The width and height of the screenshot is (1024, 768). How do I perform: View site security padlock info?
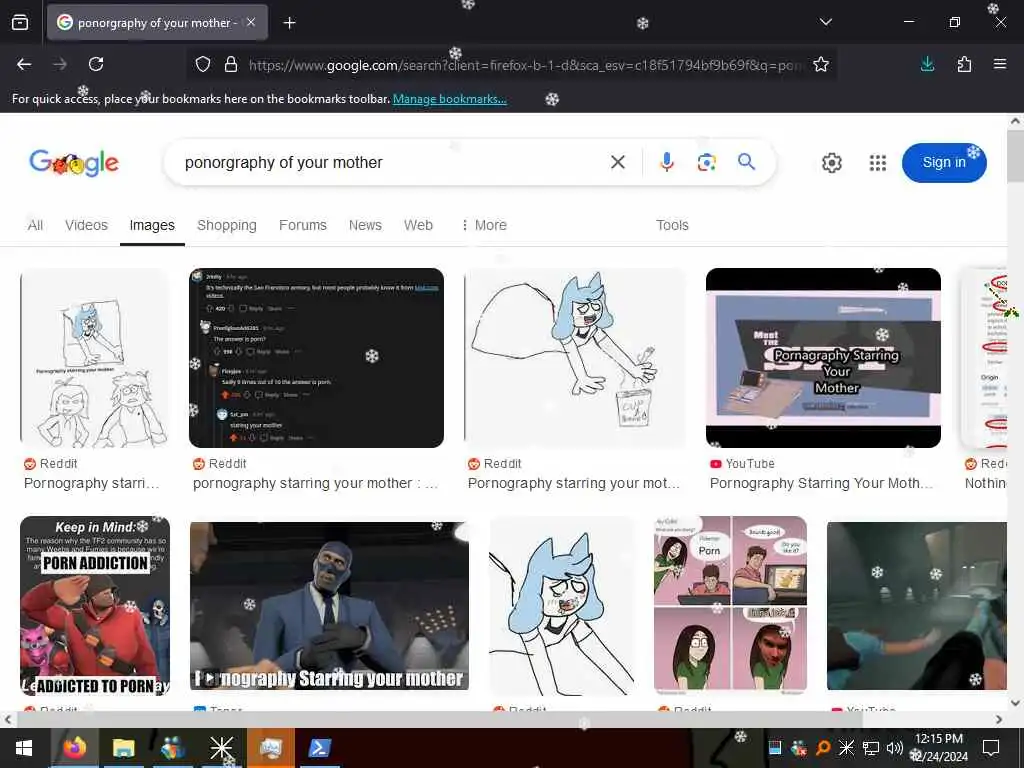tap(231, 65)
